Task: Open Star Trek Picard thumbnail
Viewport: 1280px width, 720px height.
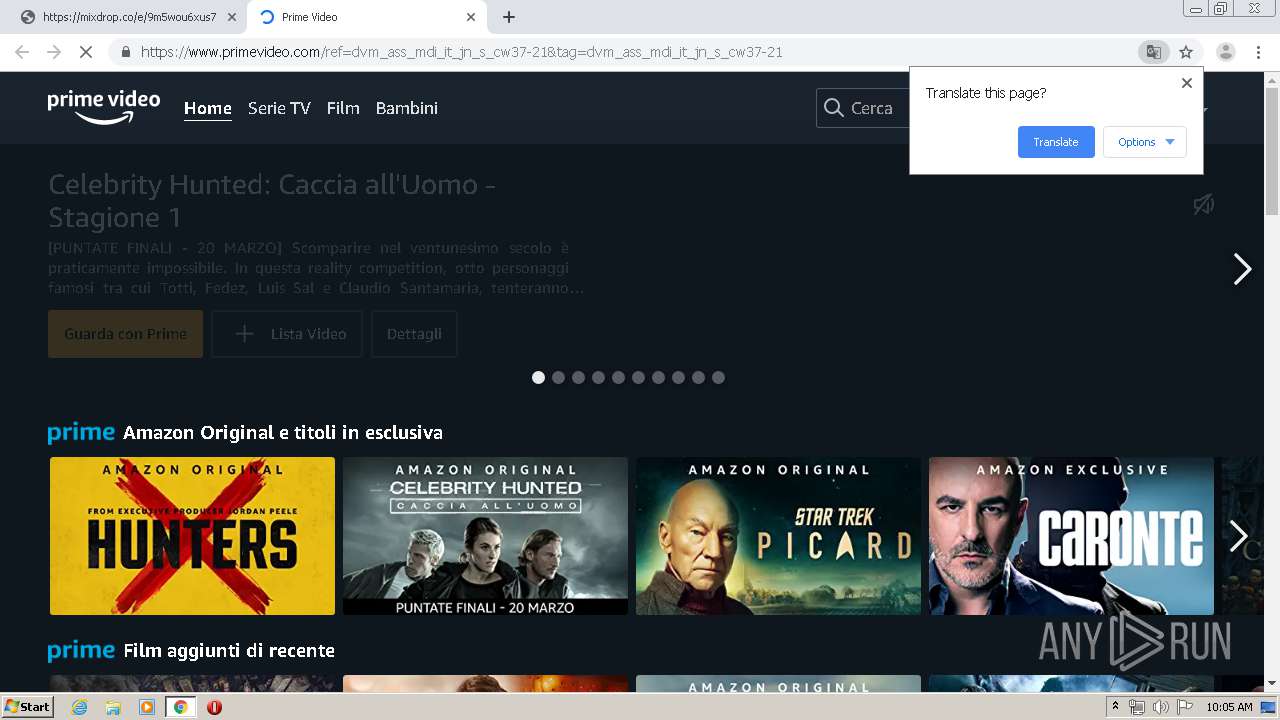Action: click(778, 536)
